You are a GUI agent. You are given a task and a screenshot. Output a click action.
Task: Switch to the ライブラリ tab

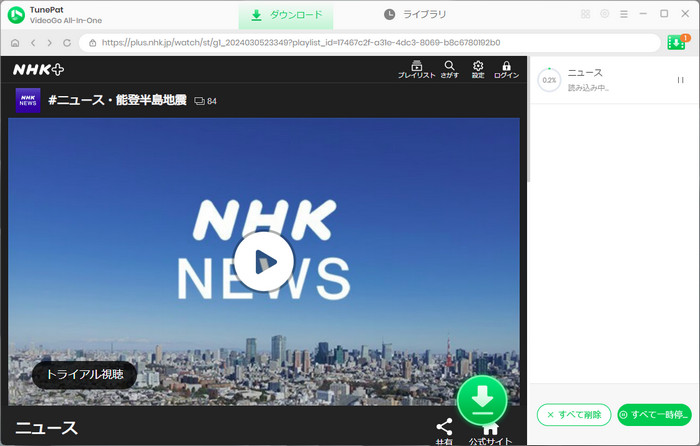[x=415, y=15]
